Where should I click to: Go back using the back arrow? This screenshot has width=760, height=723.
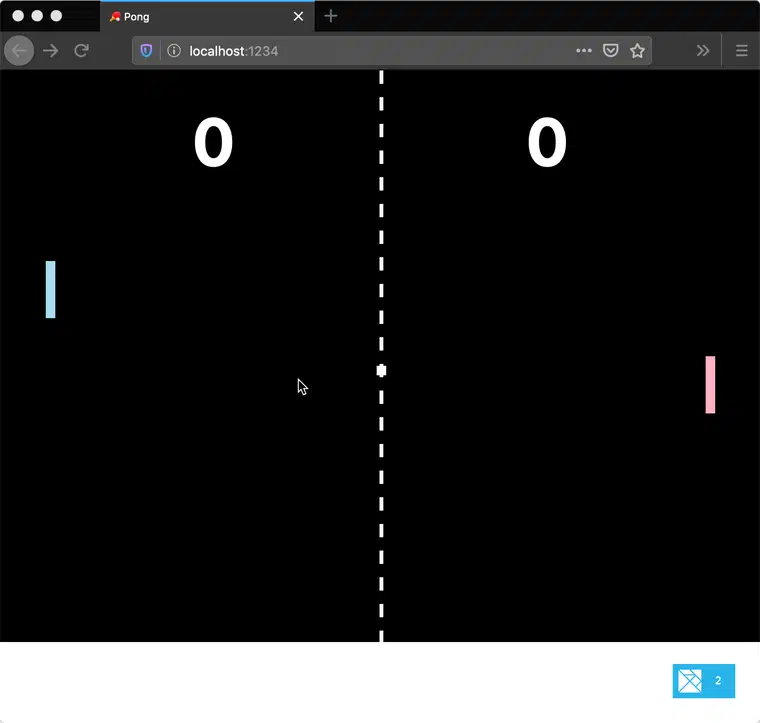[x=19, y=51]
